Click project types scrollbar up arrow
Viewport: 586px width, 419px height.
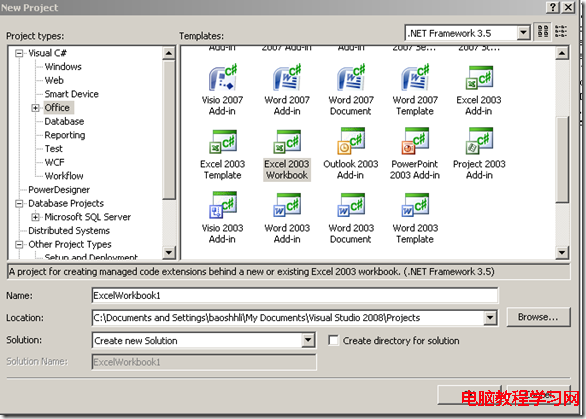(x=169, y=53)
